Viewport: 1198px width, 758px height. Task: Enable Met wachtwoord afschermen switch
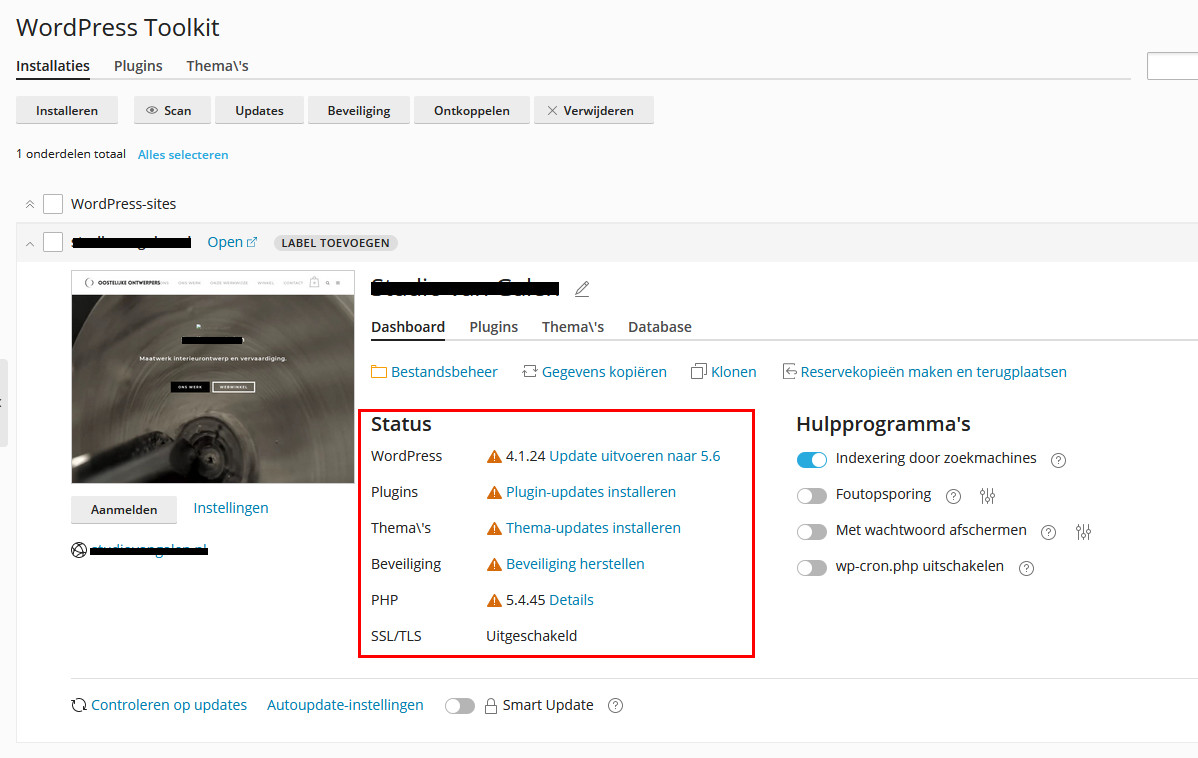click(811, 532)
